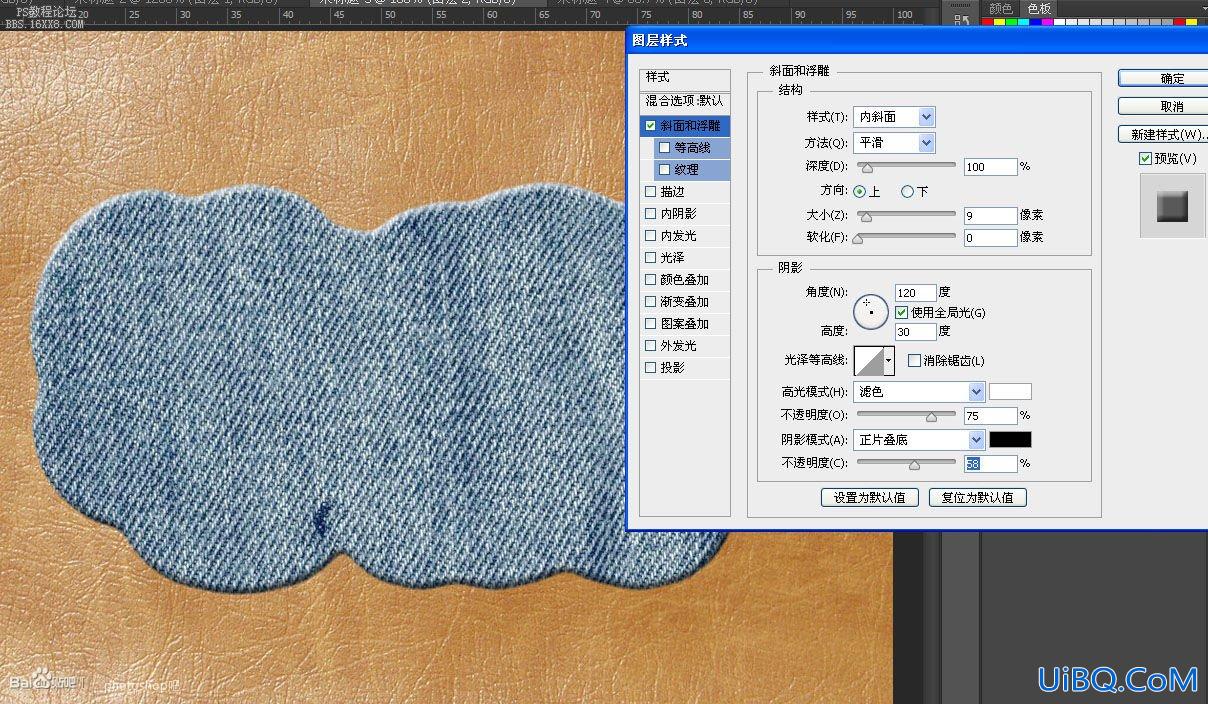Pick the red swatch in the 色板 panel
The image size is (1208, 704).
(x=987, y=21)
